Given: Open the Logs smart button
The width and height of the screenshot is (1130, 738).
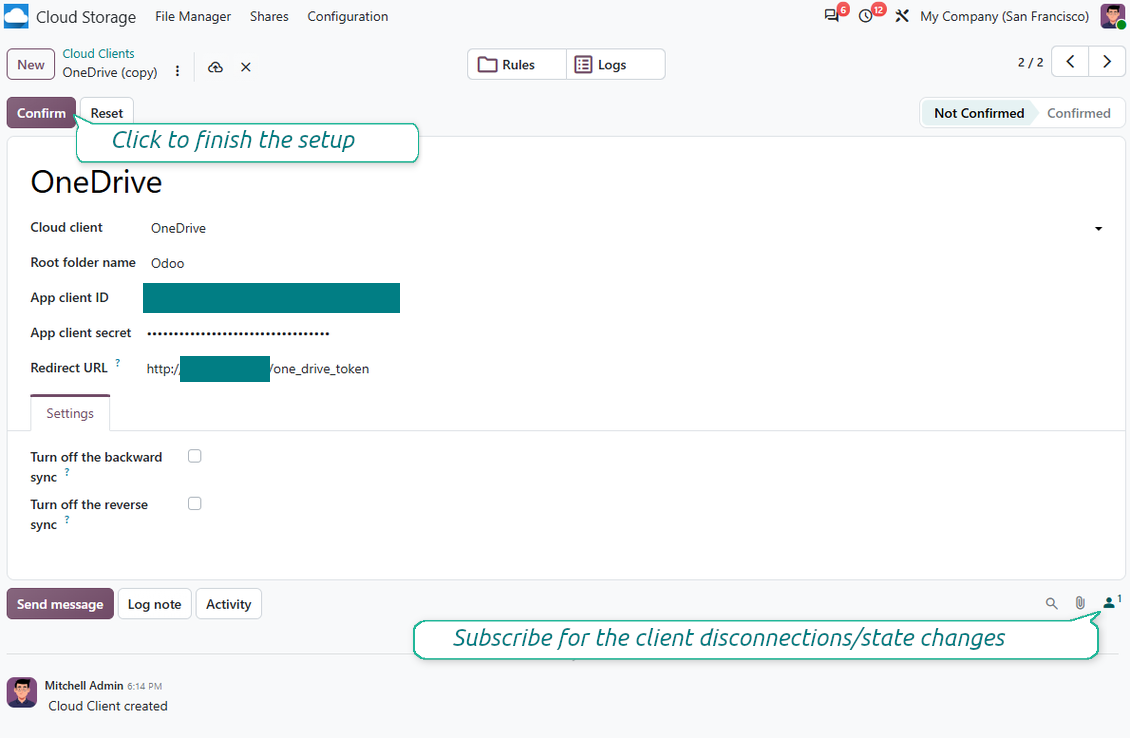Looking at the screenshot, I should 615,64.
